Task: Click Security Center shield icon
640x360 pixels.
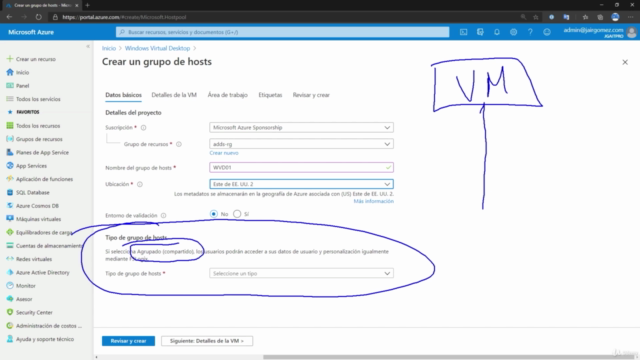Action: tap(10, 312)
